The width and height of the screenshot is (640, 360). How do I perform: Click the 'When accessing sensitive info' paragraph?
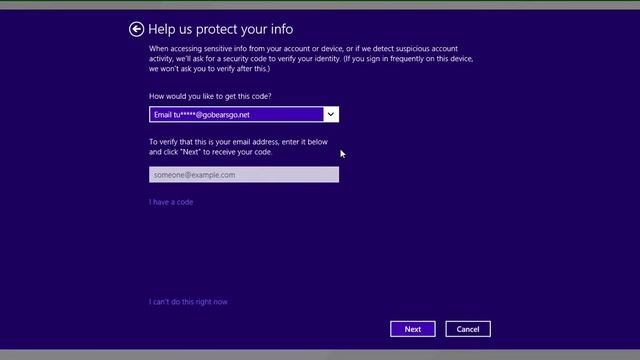tap(311, 59)
